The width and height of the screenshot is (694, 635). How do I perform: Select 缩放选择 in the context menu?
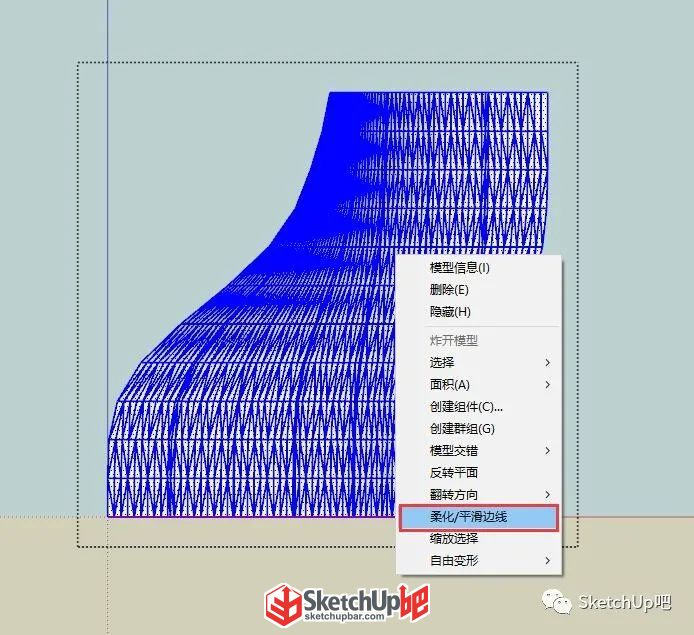click(479, 539)
